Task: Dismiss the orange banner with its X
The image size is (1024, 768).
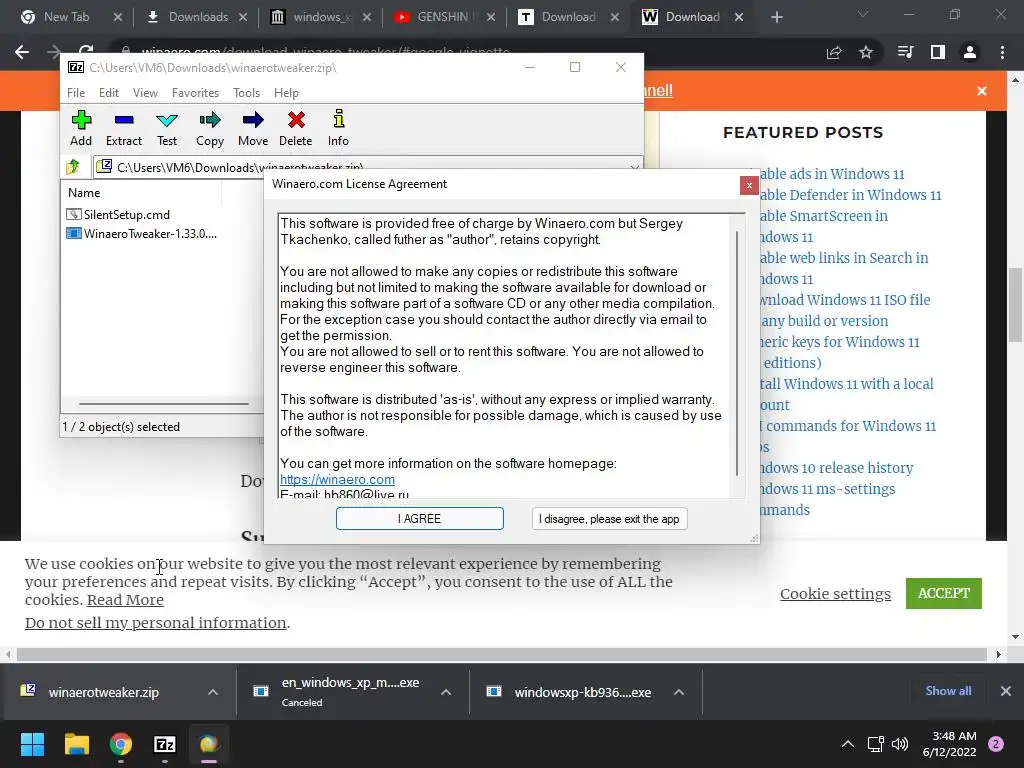Action: [x=982, y=91]
